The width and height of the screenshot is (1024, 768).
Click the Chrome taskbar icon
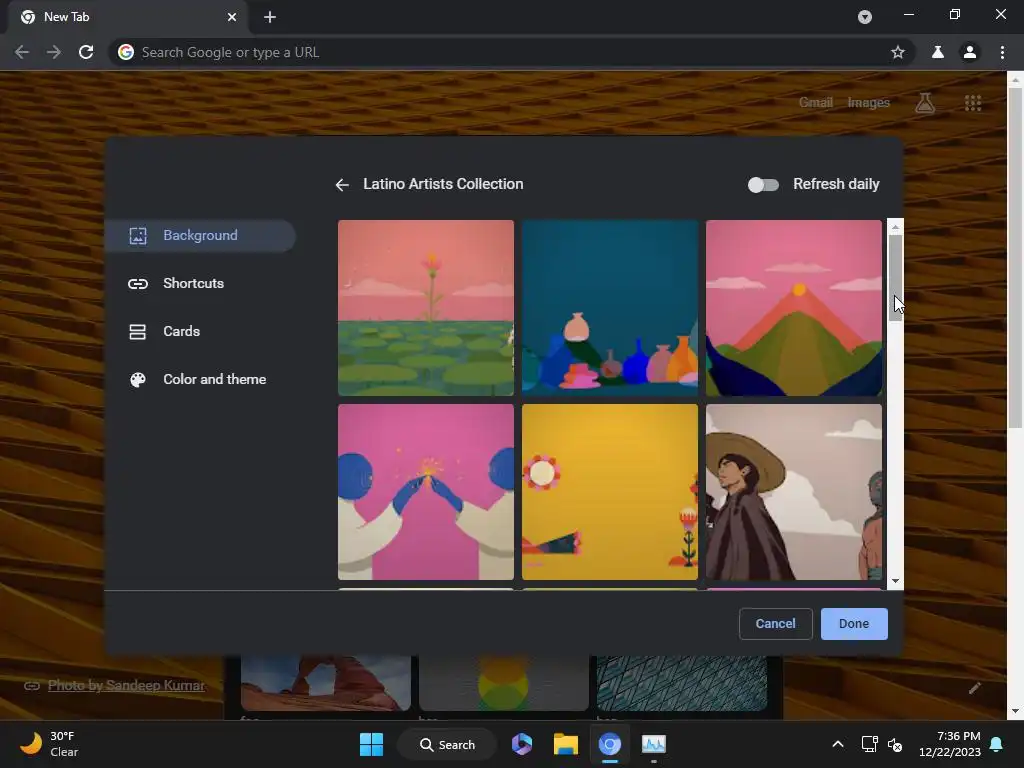tap(610, 744)
